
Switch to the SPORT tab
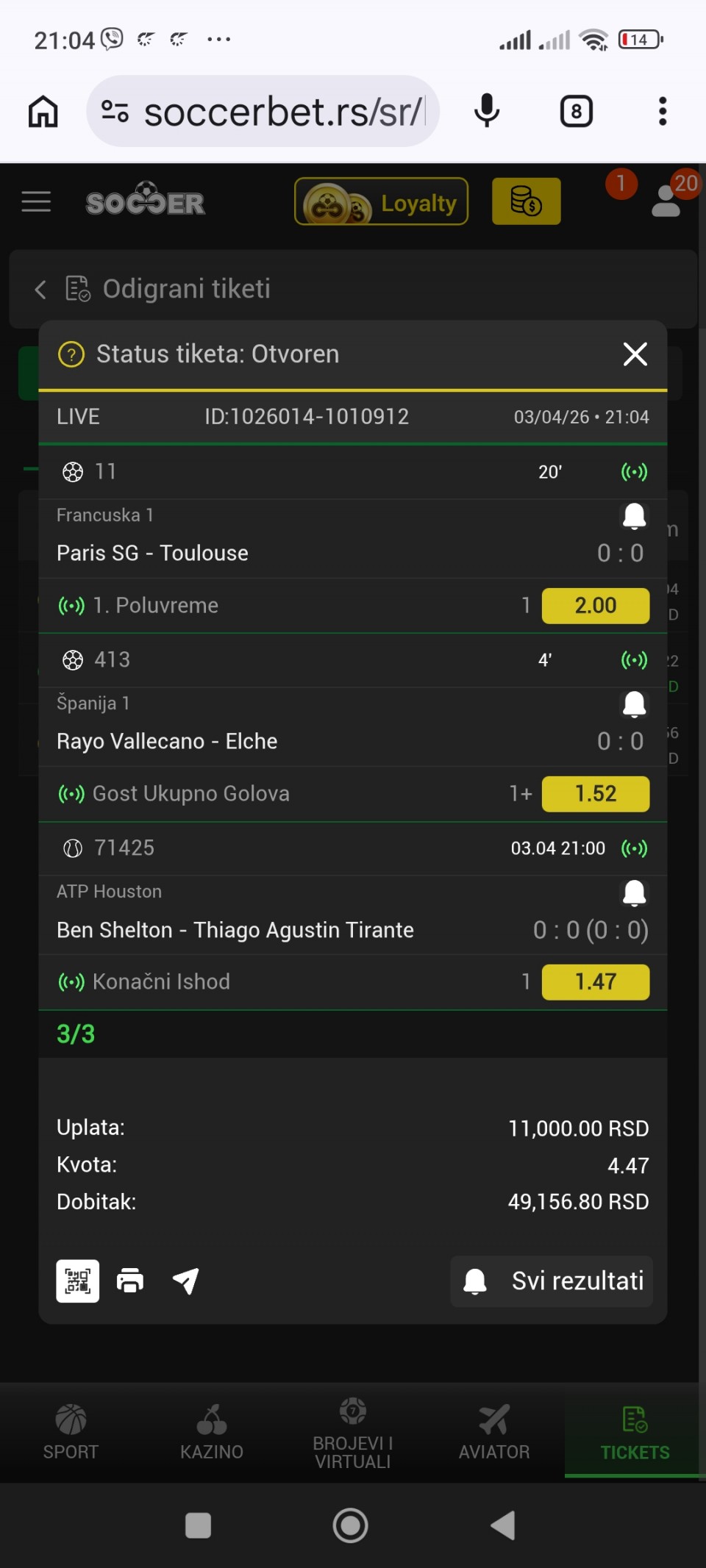tap(71, 1432)
